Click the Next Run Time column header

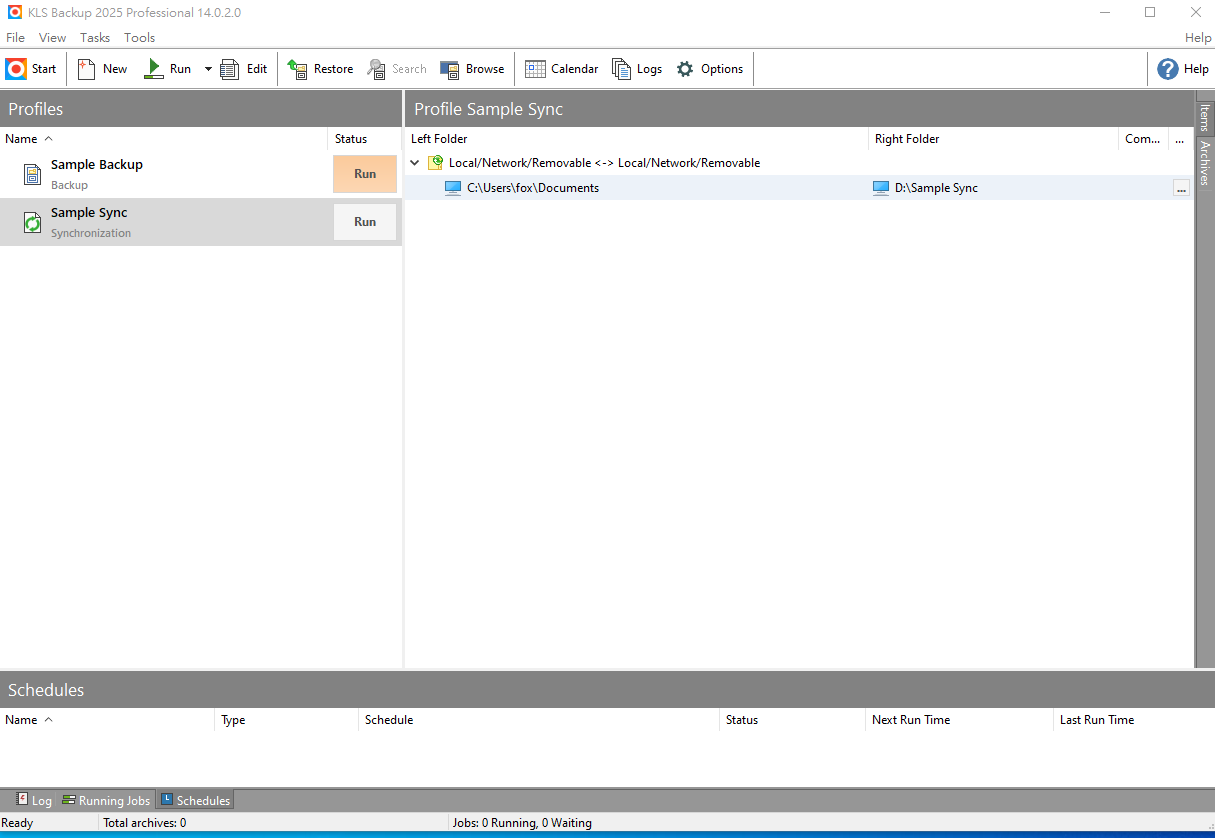tap(959, 720)
